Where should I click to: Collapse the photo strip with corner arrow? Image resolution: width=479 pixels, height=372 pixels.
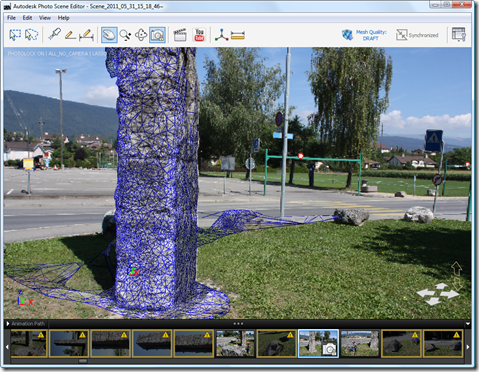467,324
